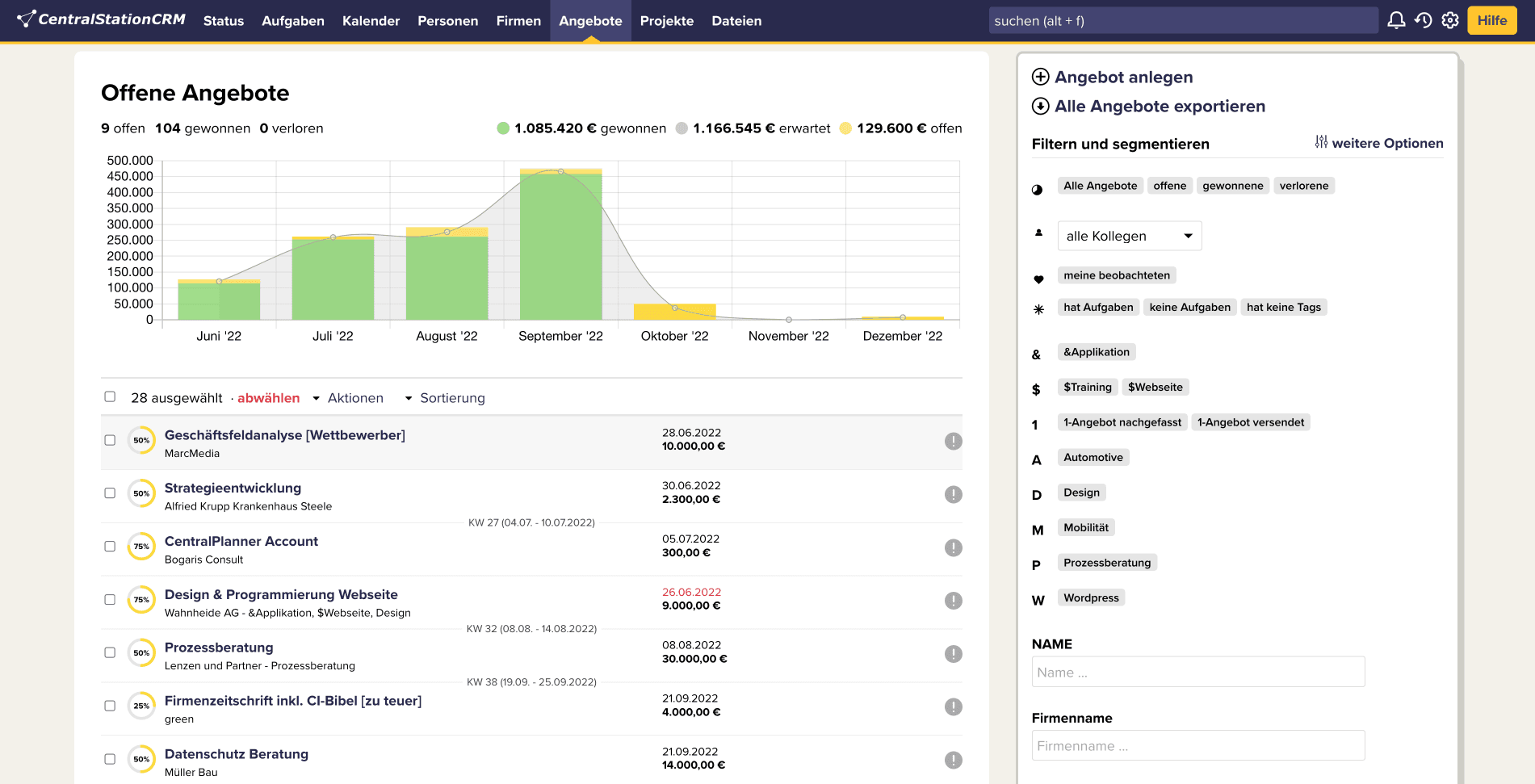1535x784 pixels.
Task: Check the Strategieentwicklung offer checkbox
Action: tap(110, 493)
